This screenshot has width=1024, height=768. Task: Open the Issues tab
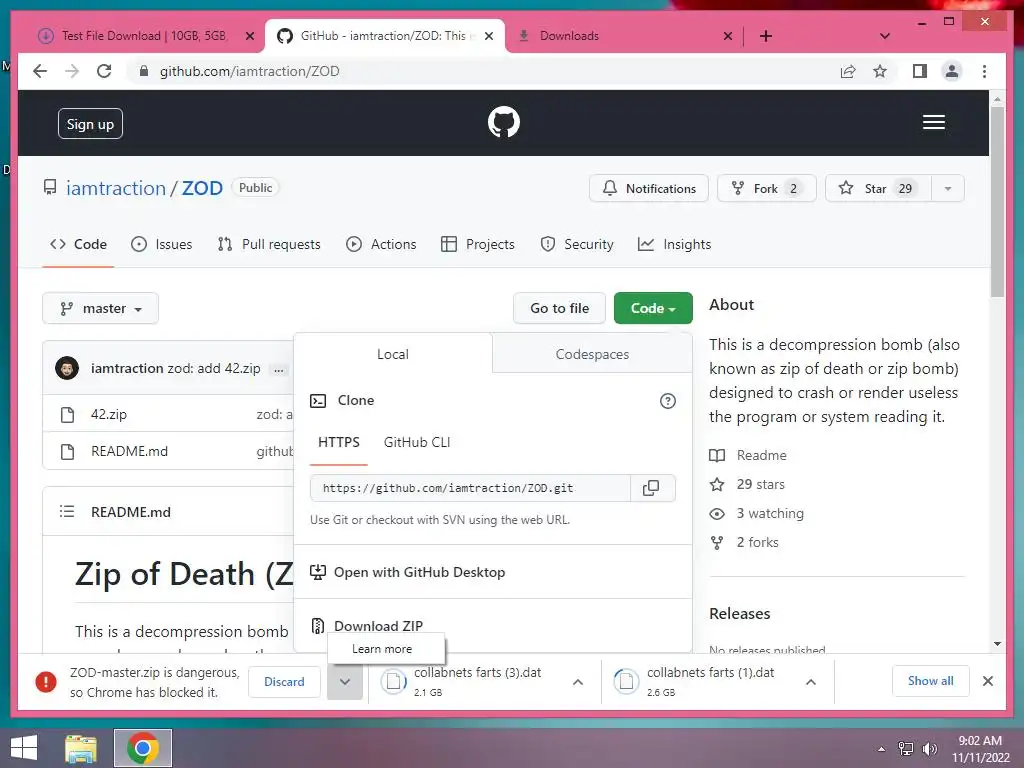pos(162,244)
